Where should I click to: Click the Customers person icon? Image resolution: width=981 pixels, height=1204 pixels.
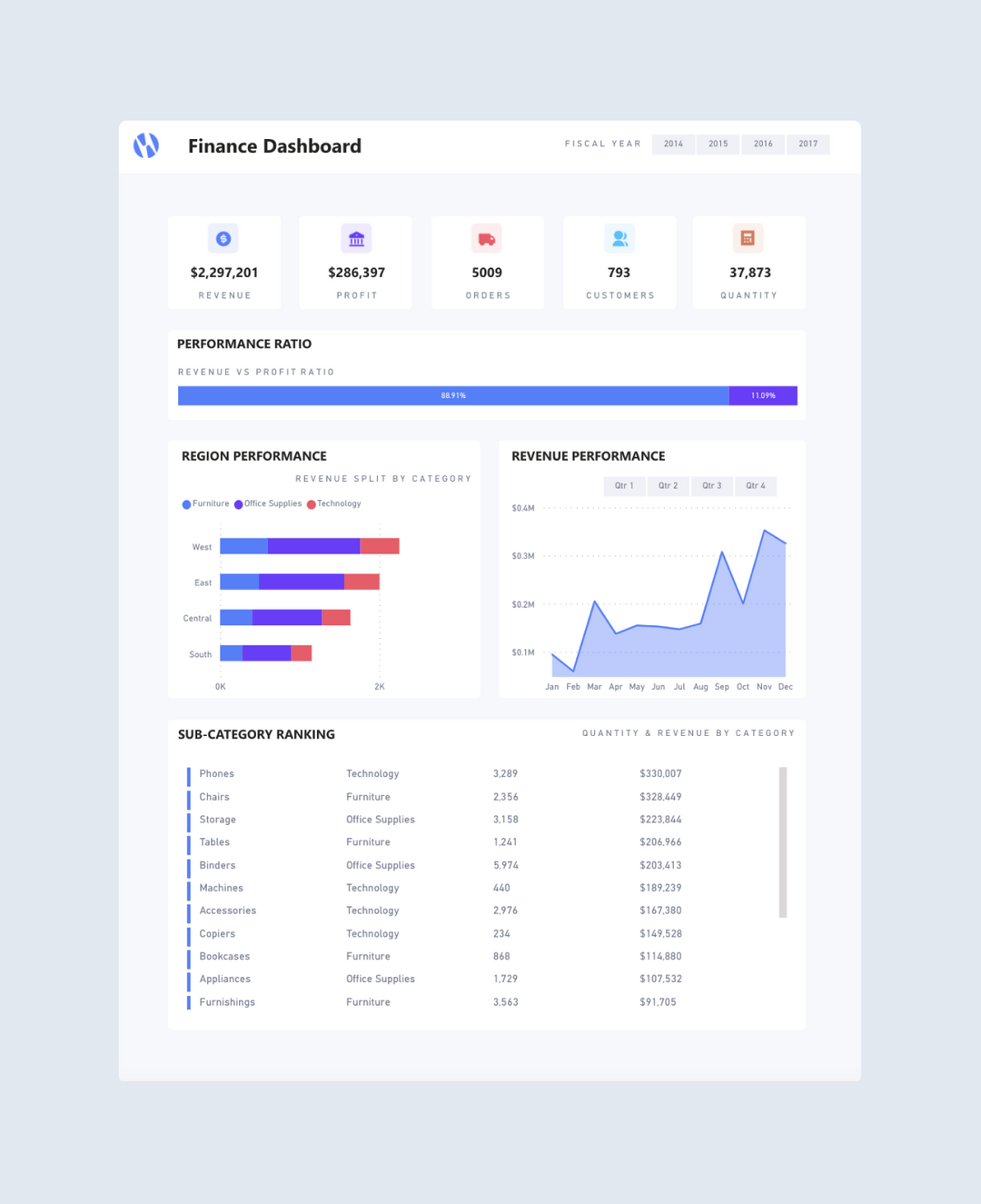point(619,237)
